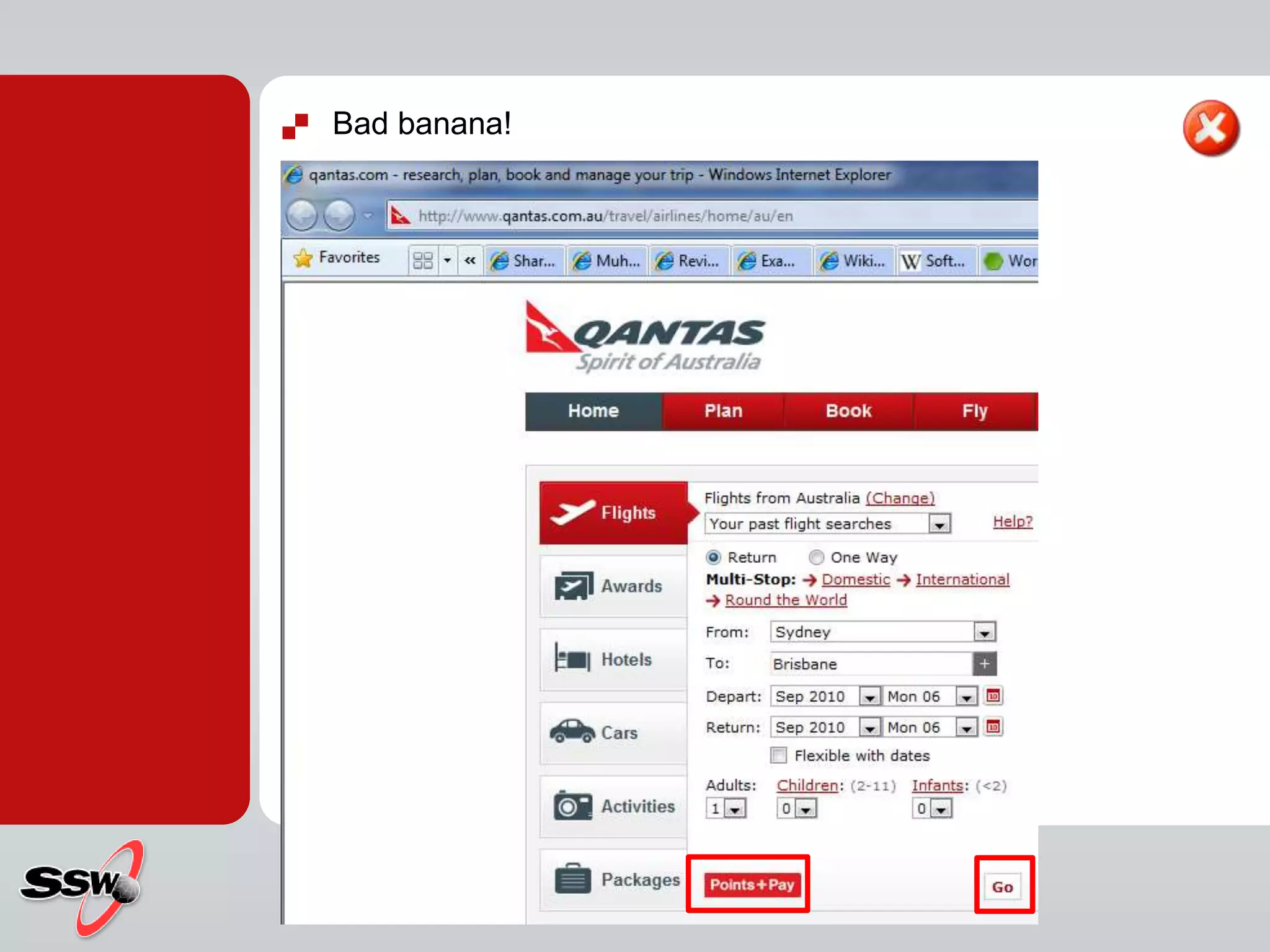Switch to the Plan navigation tab
The width and height of the screenshot is (1270, 952).
coord(723,411)
